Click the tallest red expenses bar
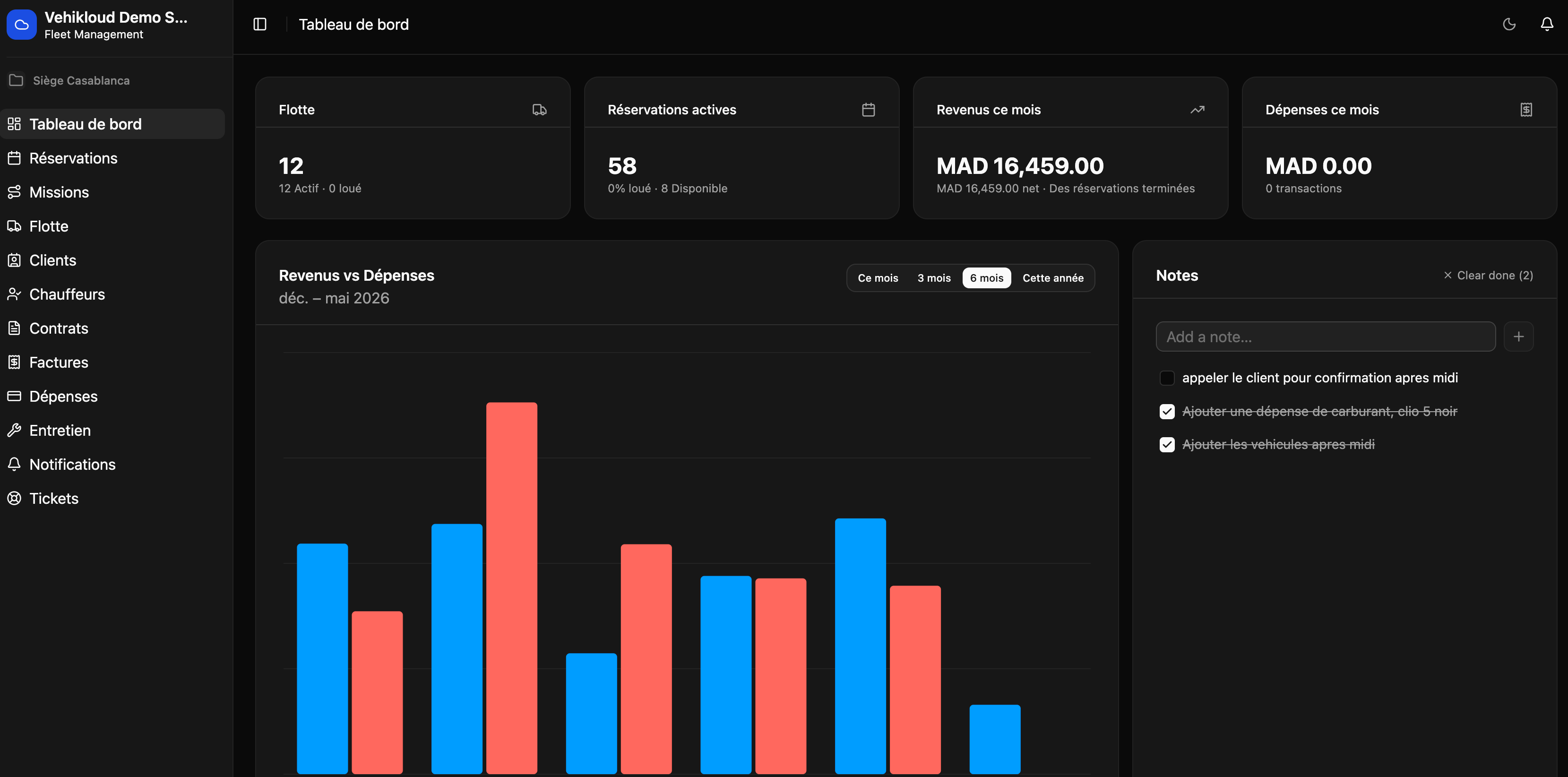This screenshot has width=1568, height=777. point(511,588)
